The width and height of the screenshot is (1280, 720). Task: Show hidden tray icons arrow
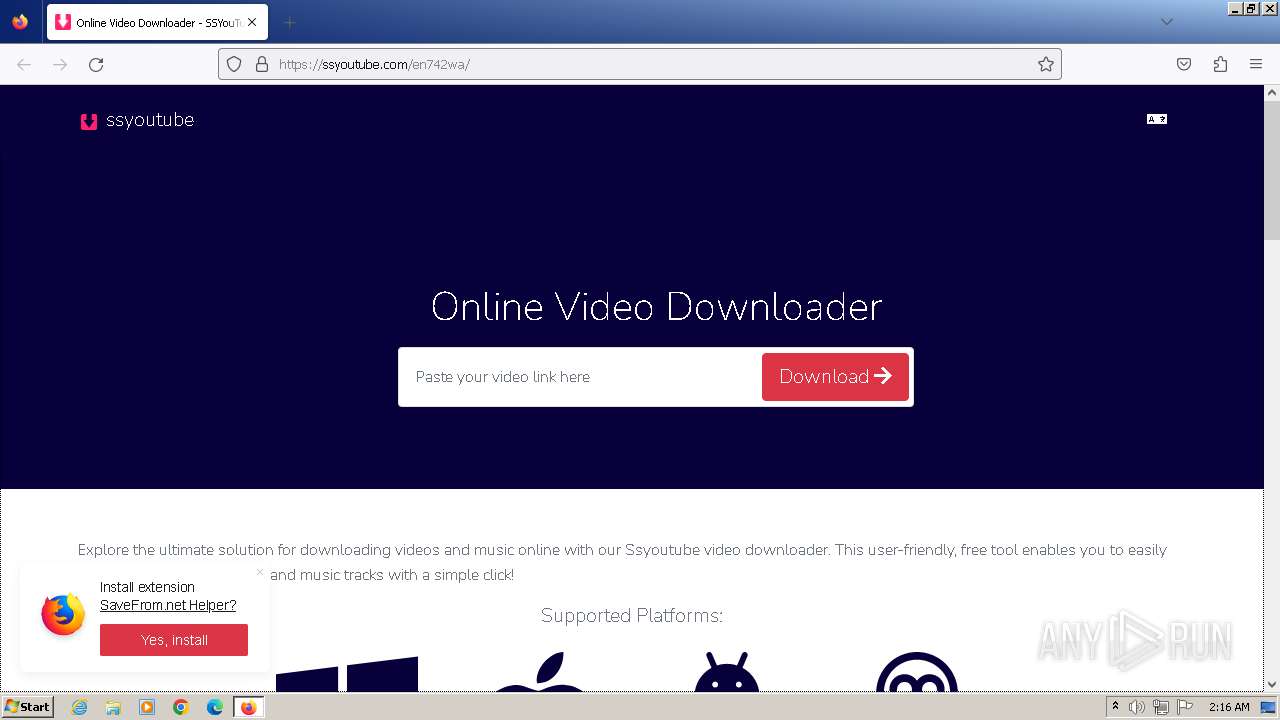pos(1115,707)
